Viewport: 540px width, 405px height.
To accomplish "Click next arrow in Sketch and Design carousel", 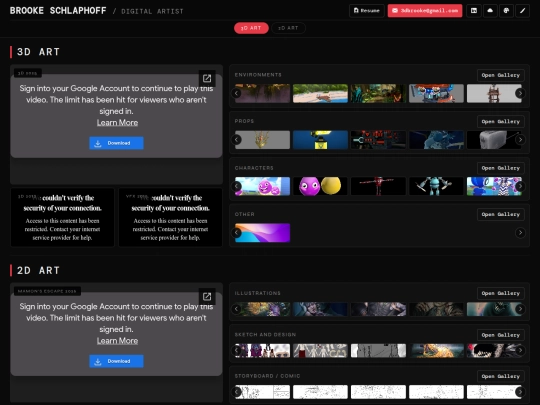I will (520, 351).
